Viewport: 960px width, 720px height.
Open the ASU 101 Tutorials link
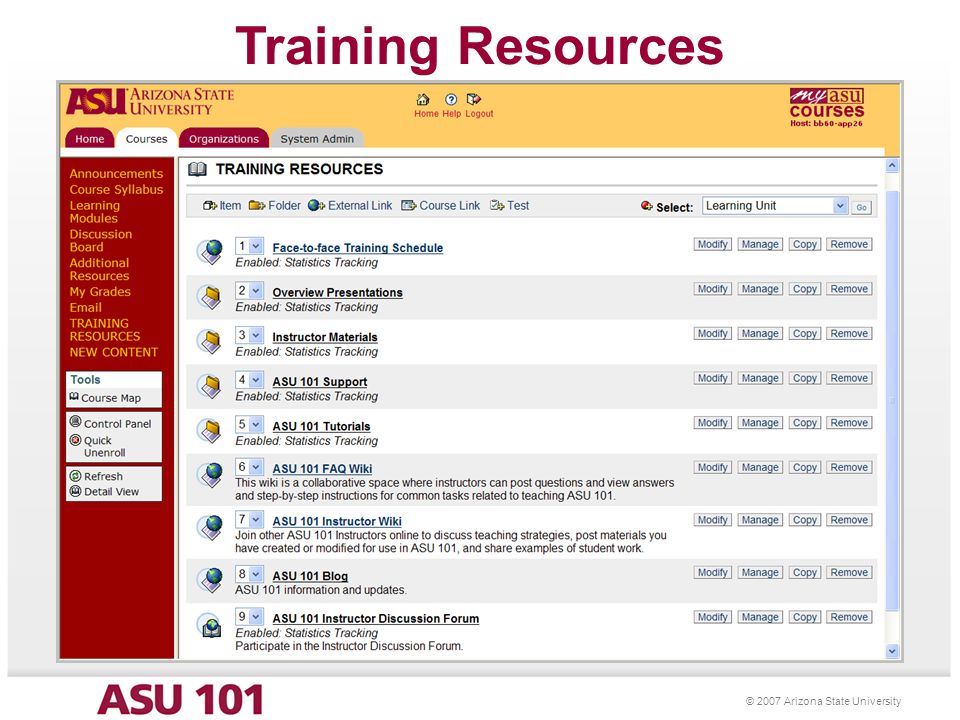pyautogui.click(x=321, y=427)
